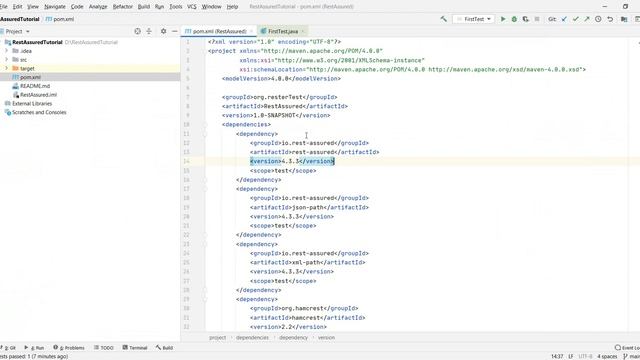The image size is (640, 360).
Task: Open the Tools menu
Action: point(176,7)
